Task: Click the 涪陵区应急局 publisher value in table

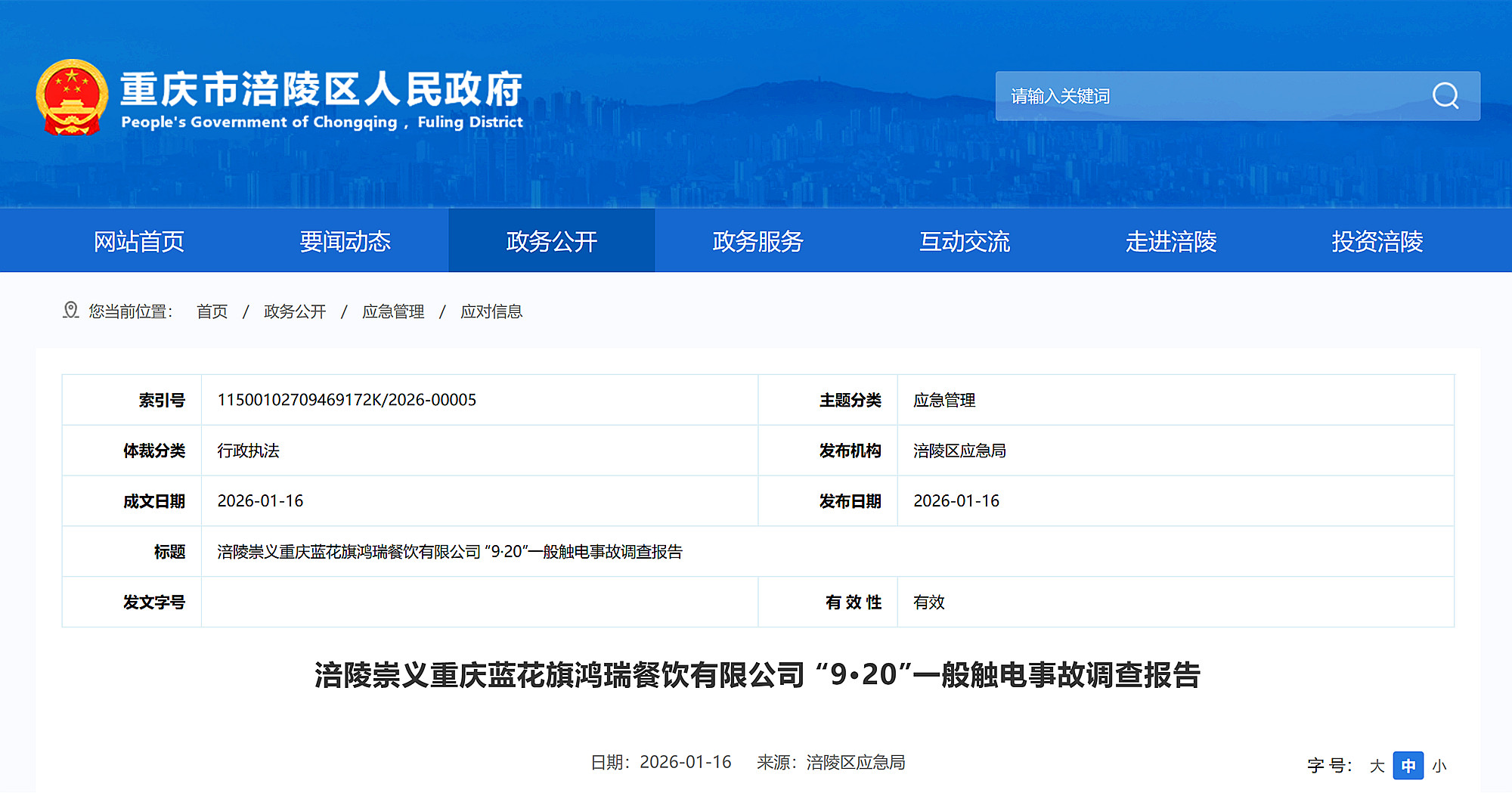Action: click(959, 451)
